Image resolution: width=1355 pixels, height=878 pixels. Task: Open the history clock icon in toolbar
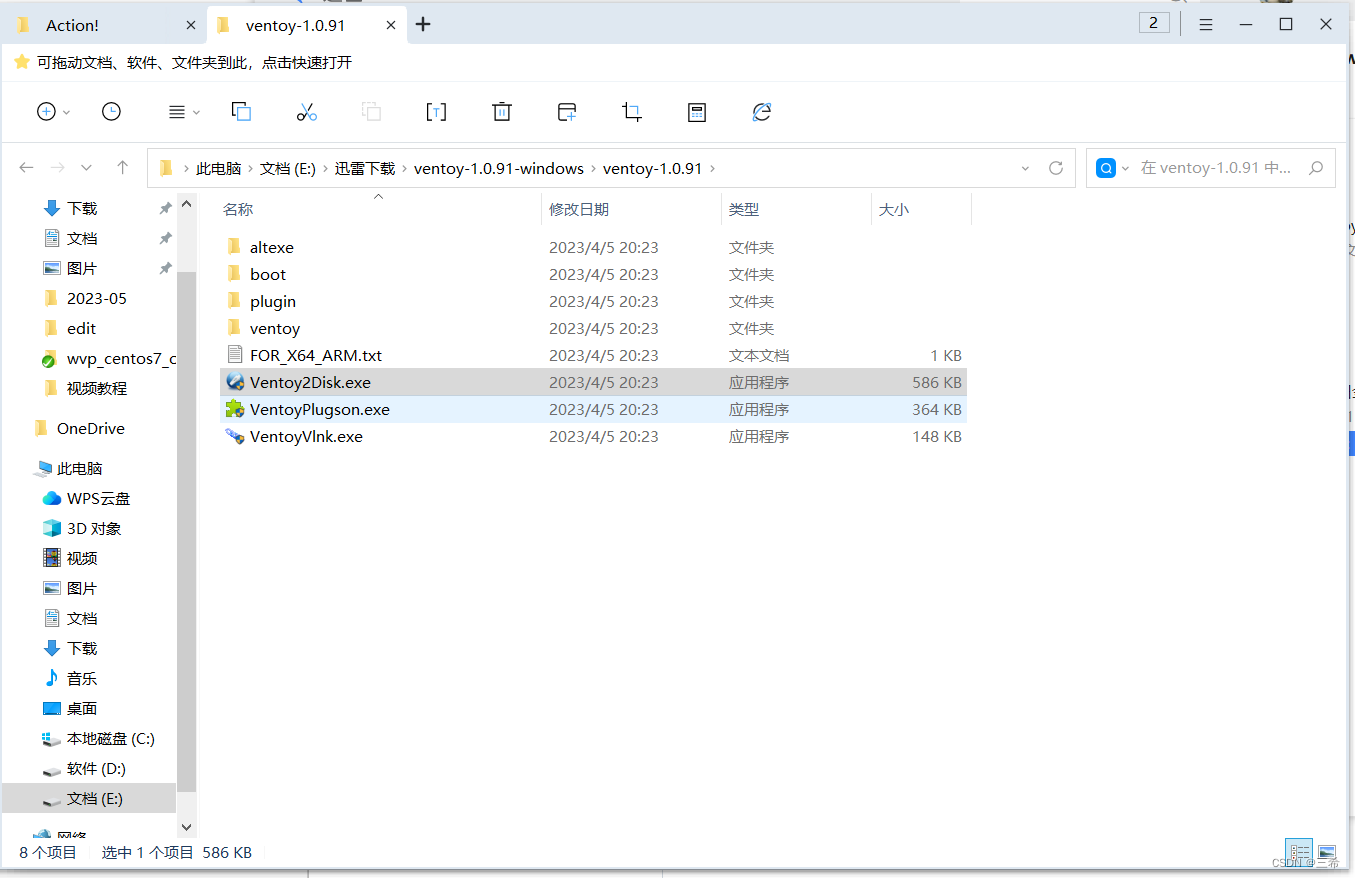click(x=111, y=112)
